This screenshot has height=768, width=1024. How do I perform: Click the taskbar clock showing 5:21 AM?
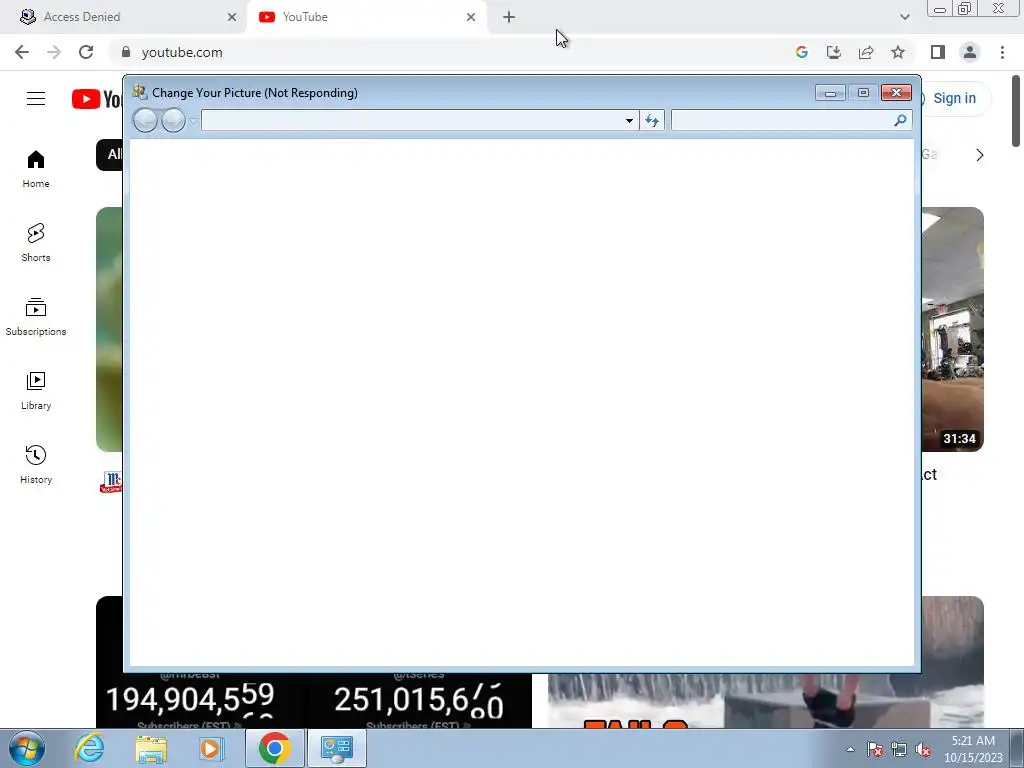point(973,749)
